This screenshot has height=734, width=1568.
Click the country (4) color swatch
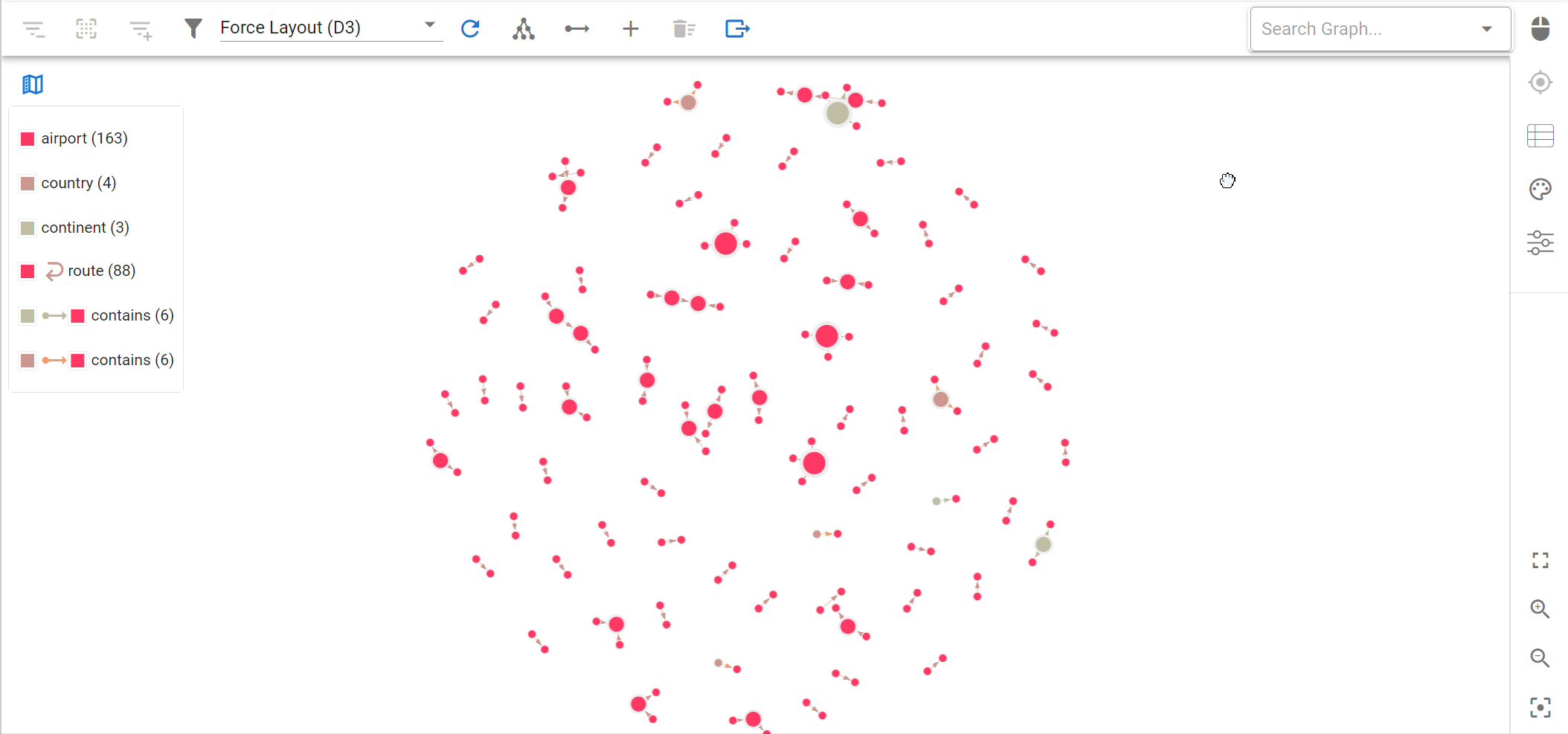point(28,183)
